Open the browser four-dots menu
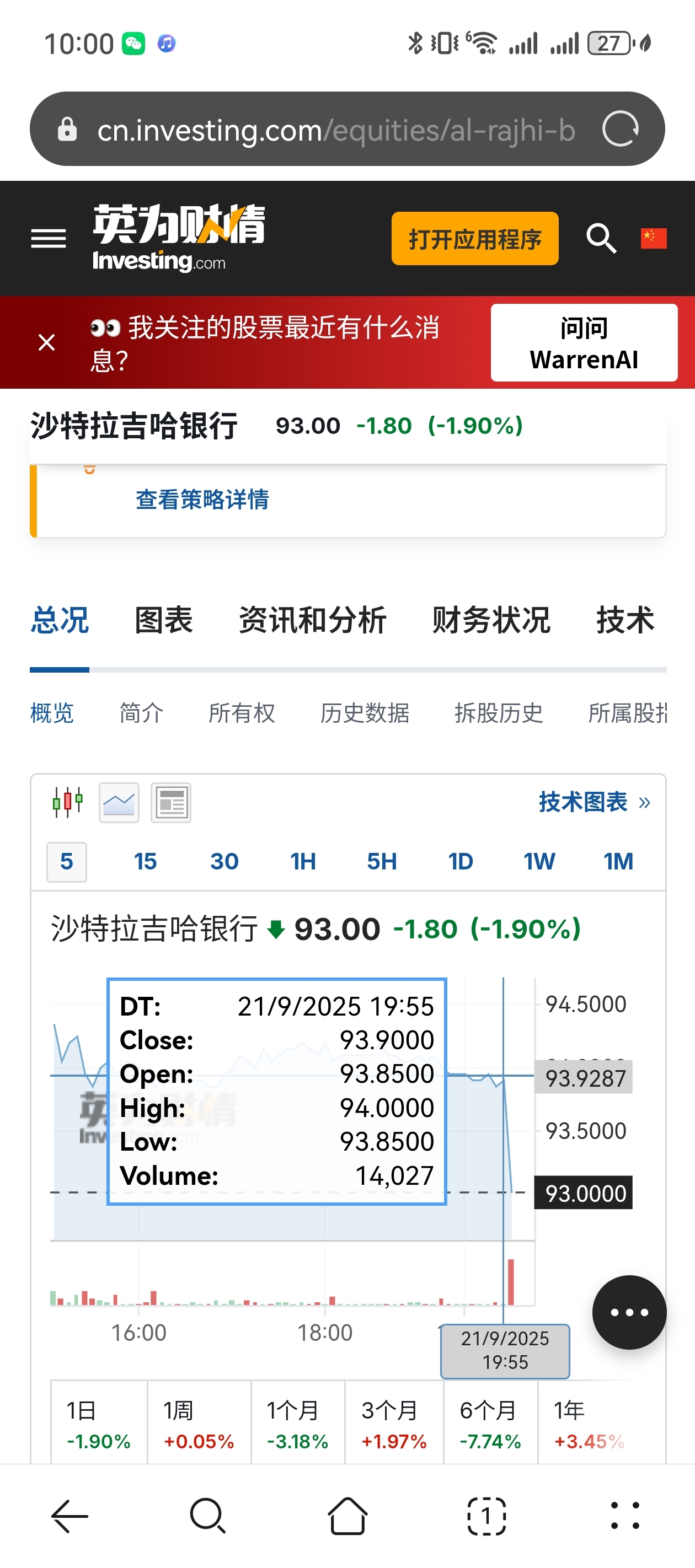Image resolution: width=695 pixels, height=1568 pixels. [x=625, y=1515]
